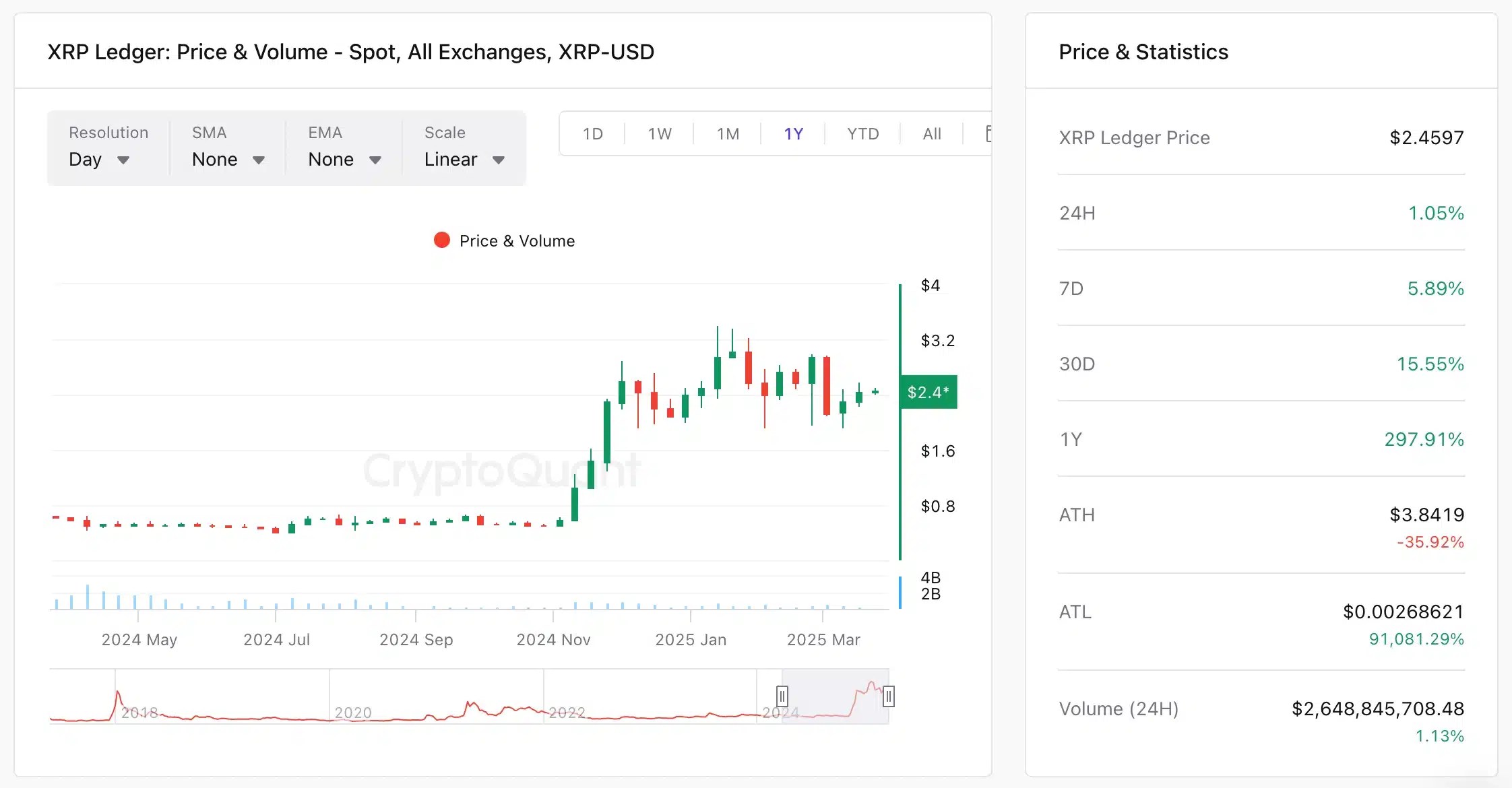Open the Resolution dropdown showing Day
Image resolution: width=1512 pixels, height=788 pixels.
coord(100,160)
